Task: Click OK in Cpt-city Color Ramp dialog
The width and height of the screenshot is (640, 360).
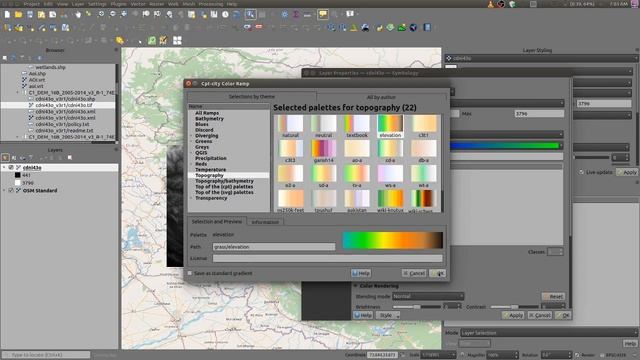Action: pyautogui.click(x=438, y=273)
